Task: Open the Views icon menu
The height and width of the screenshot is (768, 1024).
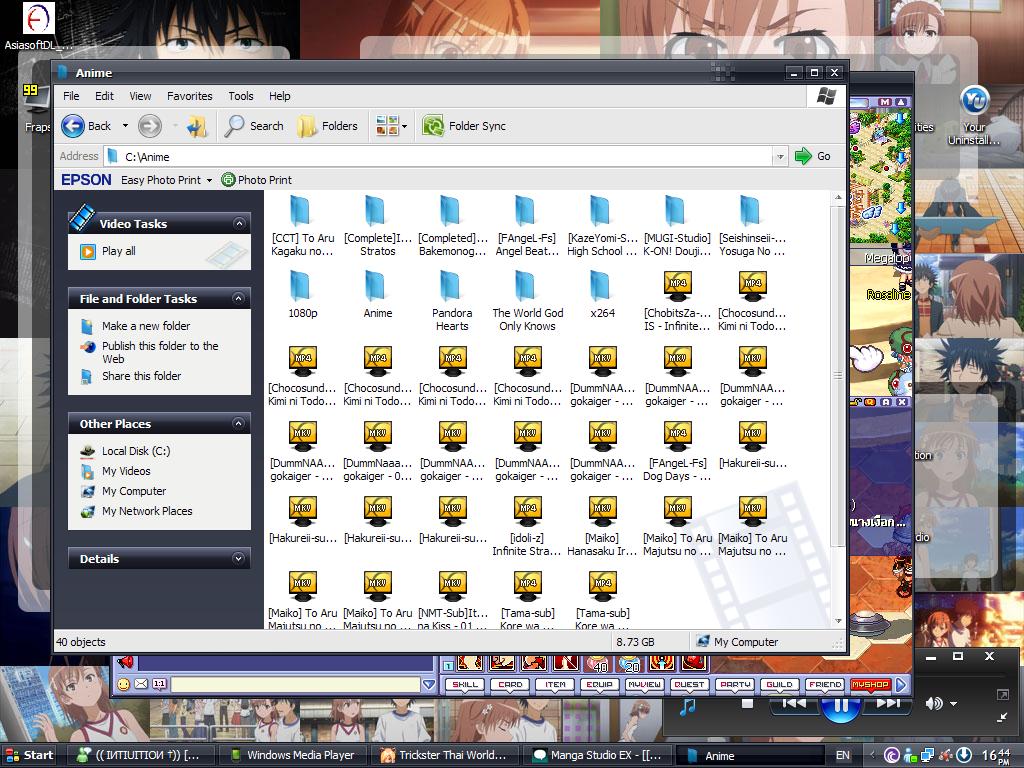Action: tap(391, 126)
